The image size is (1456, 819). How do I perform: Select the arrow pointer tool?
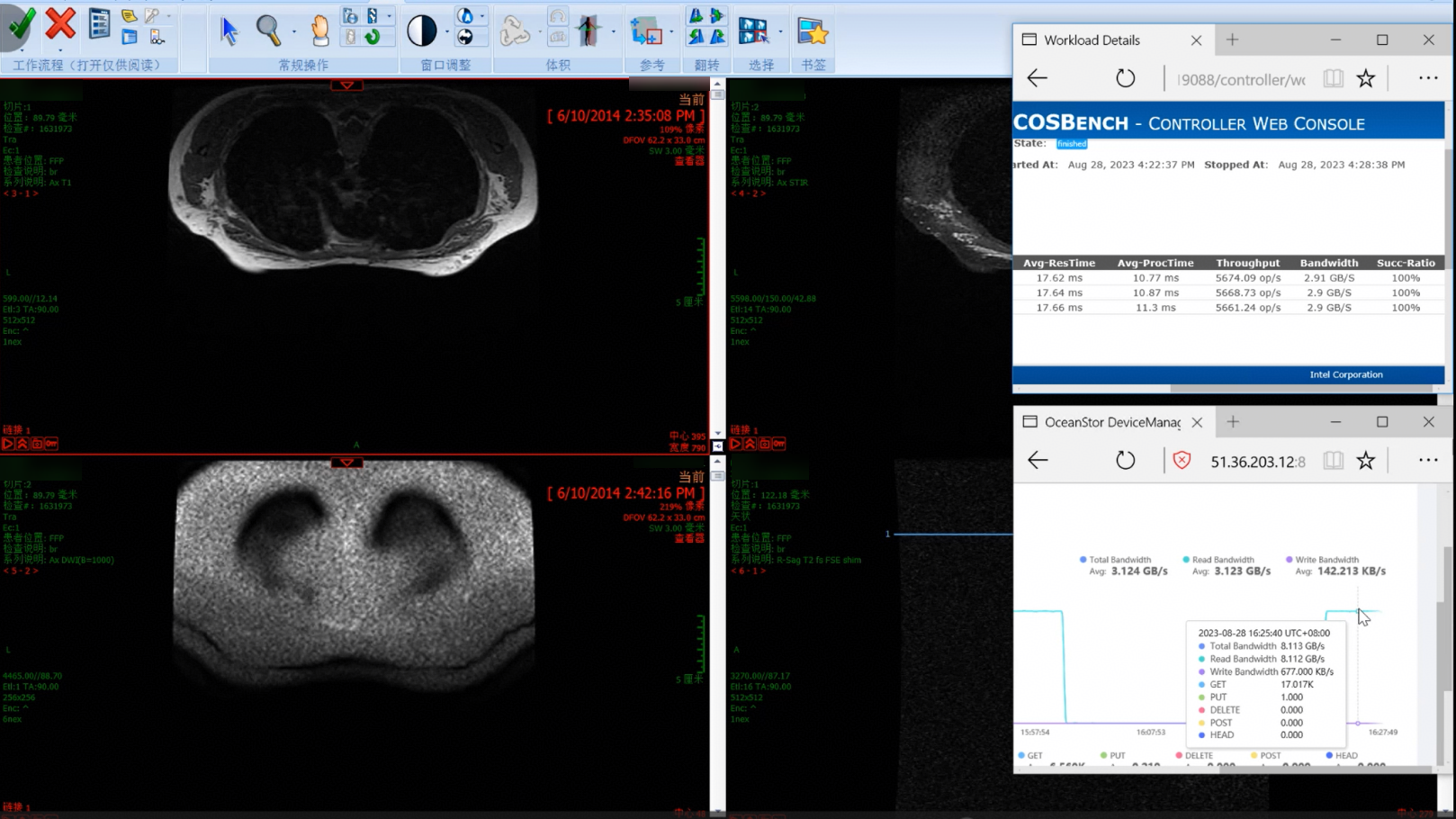pos(229,31)
